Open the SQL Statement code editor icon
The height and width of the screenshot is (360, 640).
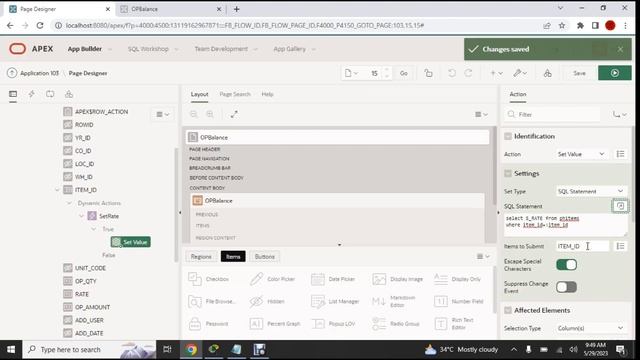tap(620, 206)
